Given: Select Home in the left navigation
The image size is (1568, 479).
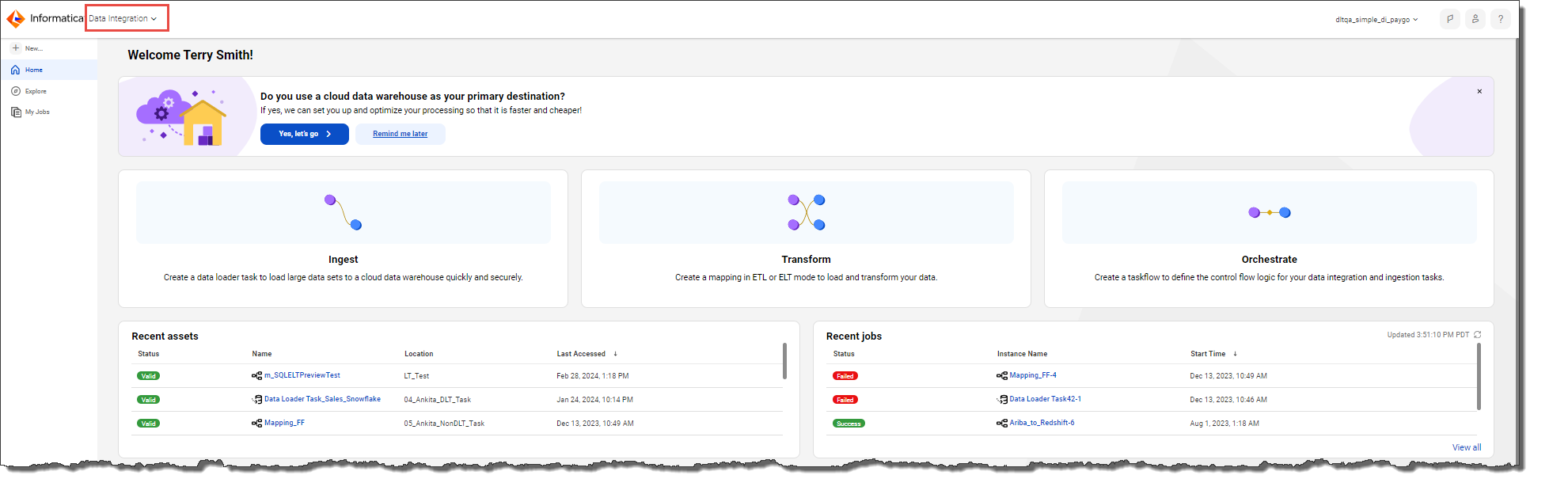Looking at the screenshot, I should point(49,70).
